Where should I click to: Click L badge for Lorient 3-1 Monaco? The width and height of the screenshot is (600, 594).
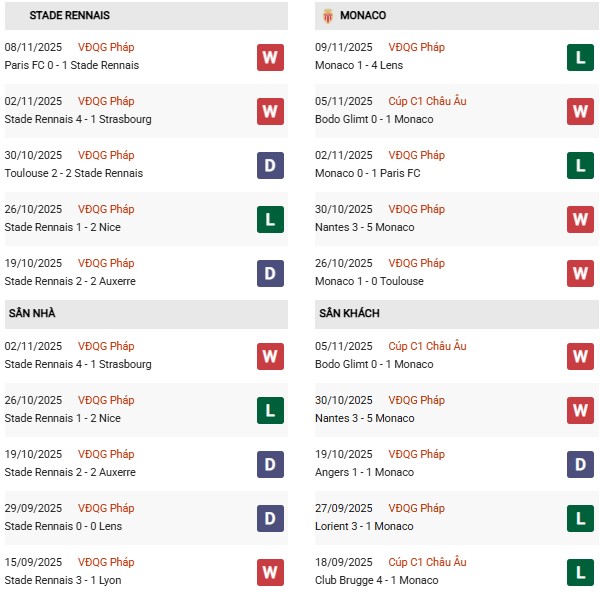pos(581,518)
